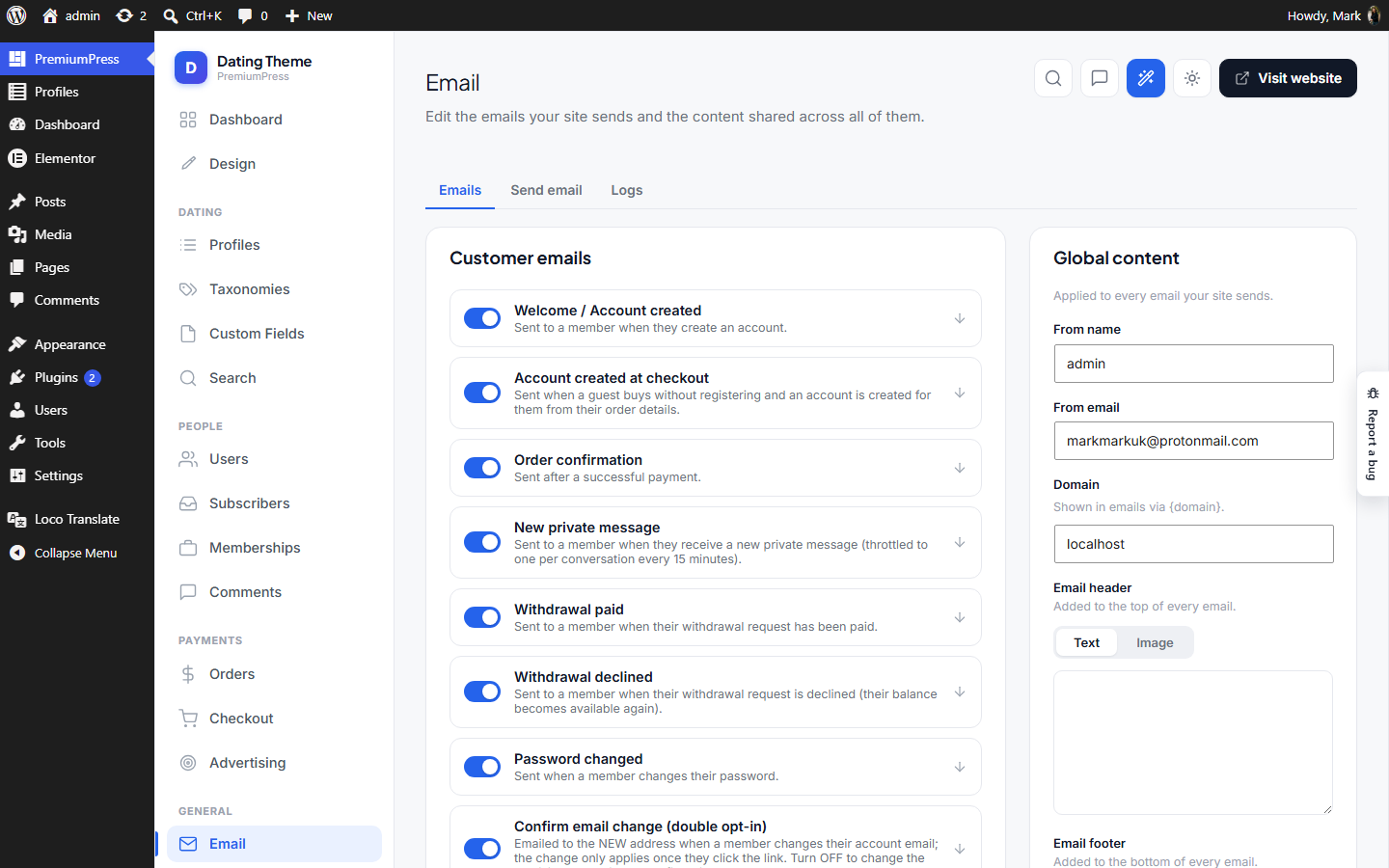Open Plugins in the WordPress menu
This screenshot has width=1389, height=868.
coord(77,377)
